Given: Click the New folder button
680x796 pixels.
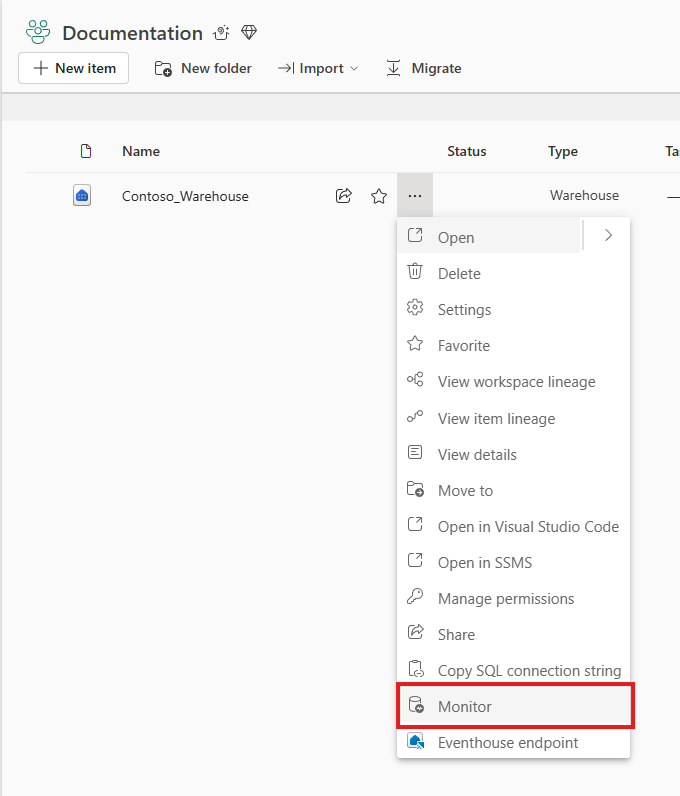Looking at the screenshot, I should (x=203, y=68).
